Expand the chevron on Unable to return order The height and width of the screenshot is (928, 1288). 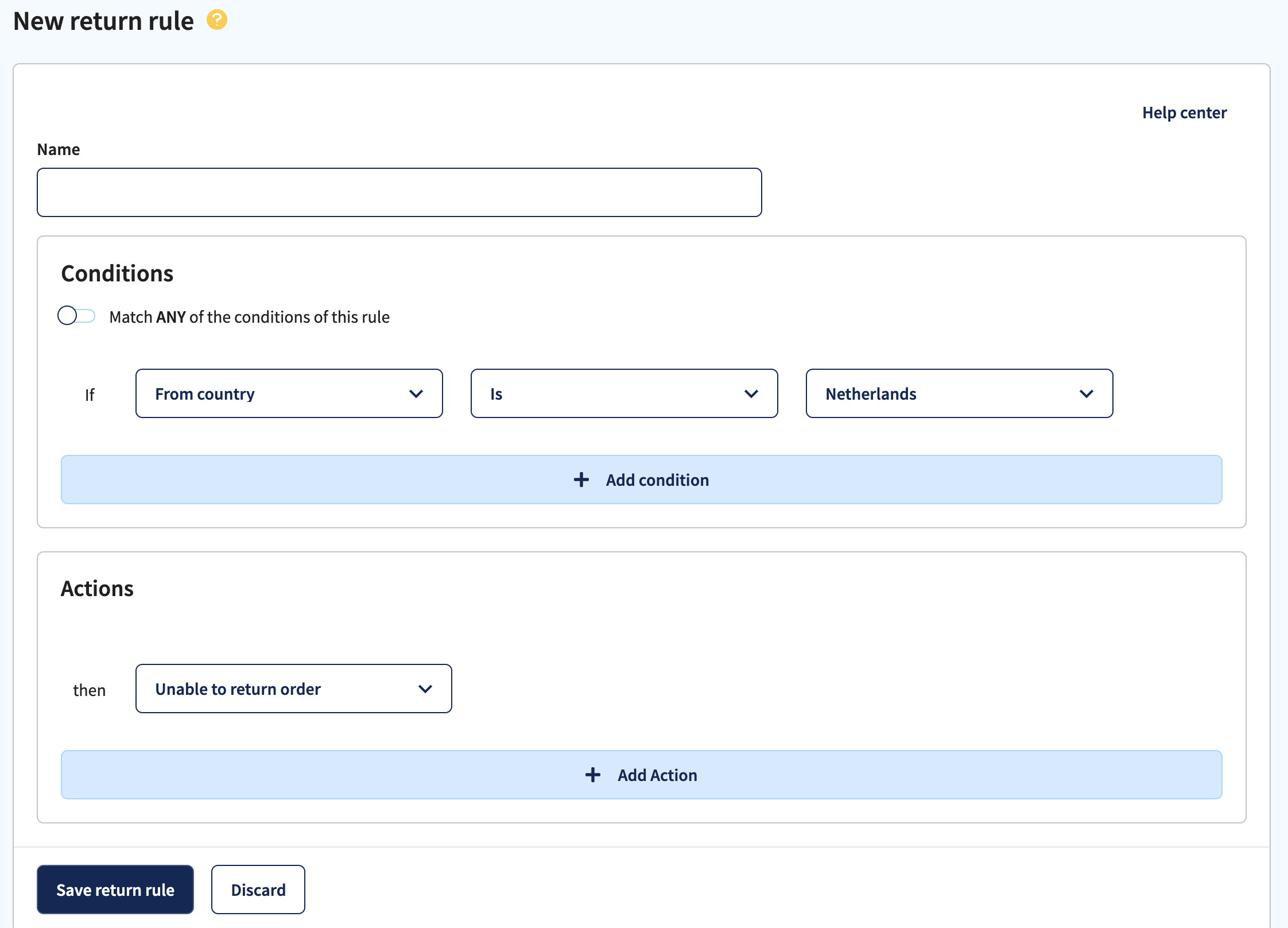[x=425, y=689]
